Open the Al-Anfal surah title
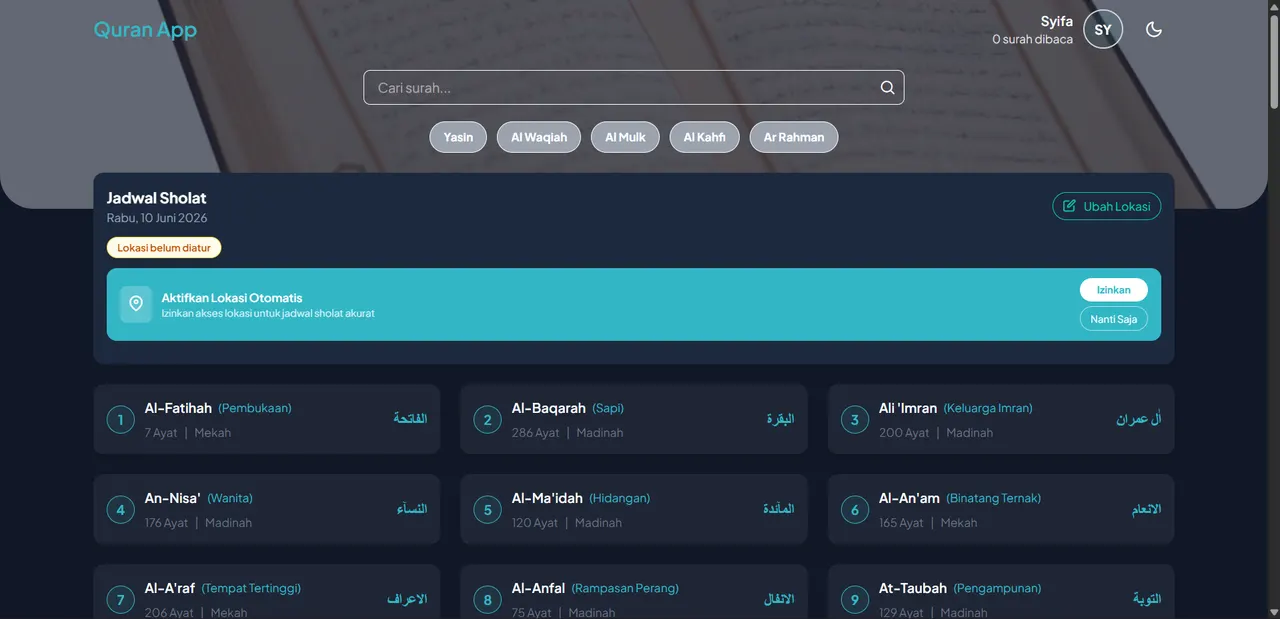Screen dimensions: 1280x619 coord(538,588)
